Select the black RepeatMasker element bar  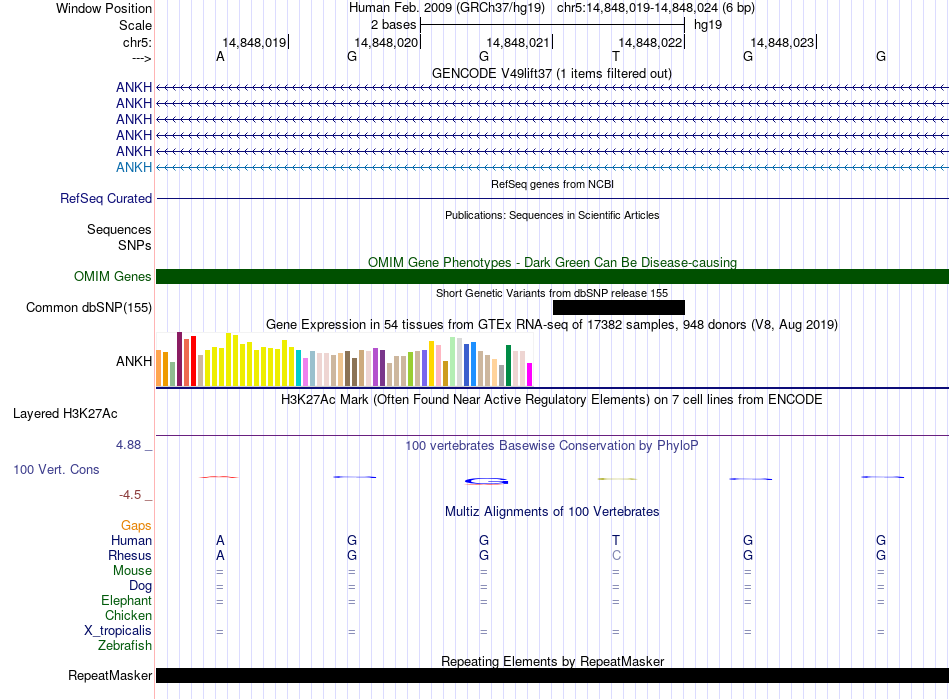(552, 675)
